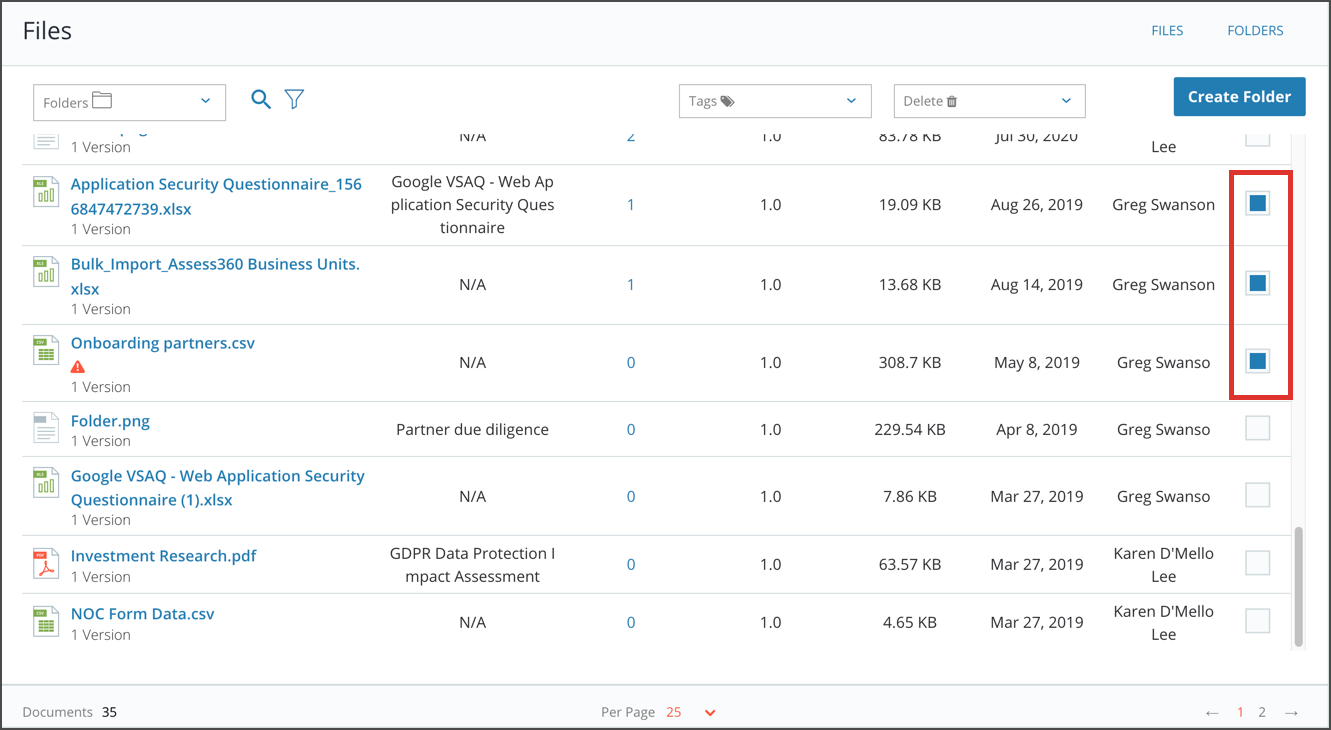The image size is (1331, 730).
Task: Click the search magnifier icon
Action: [261, 99]
